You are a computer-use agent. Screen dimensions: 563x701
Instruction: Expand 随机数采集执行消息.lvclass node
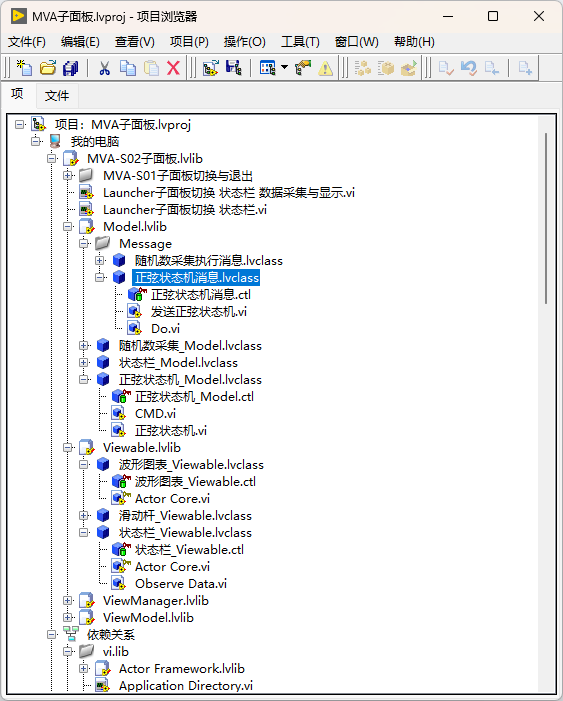(100, 260)
